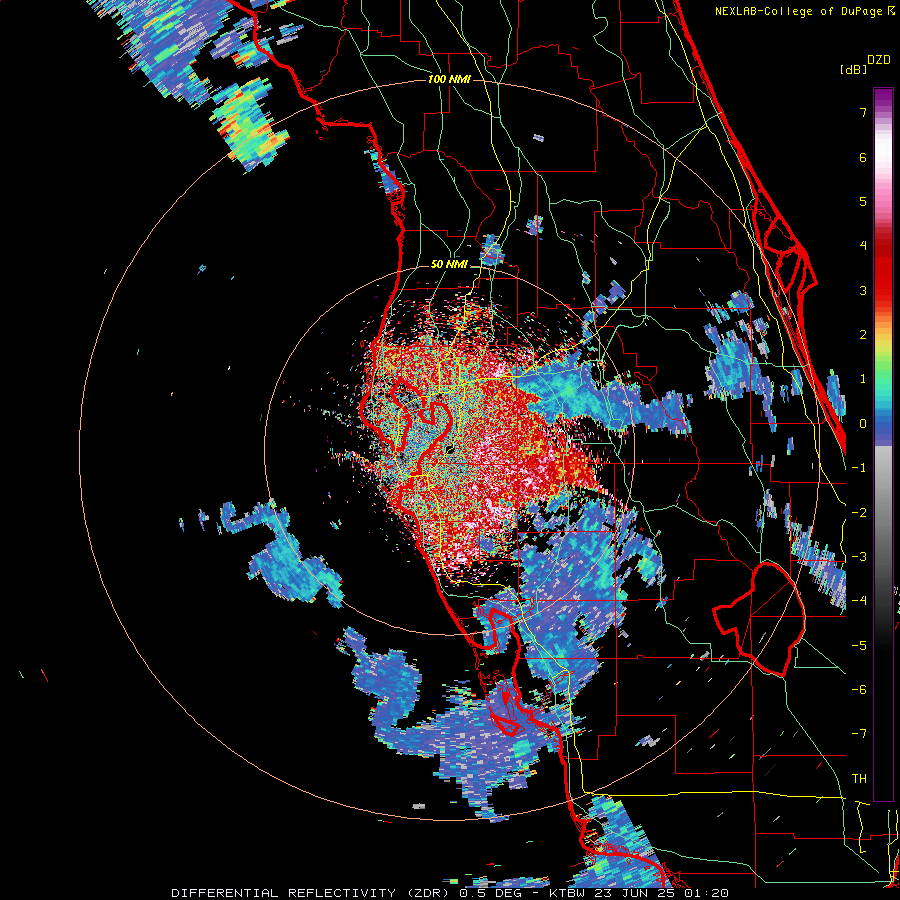Viewport: 900px width, 900px height.
Task: Click the DZD legend title
Action: 879,60
